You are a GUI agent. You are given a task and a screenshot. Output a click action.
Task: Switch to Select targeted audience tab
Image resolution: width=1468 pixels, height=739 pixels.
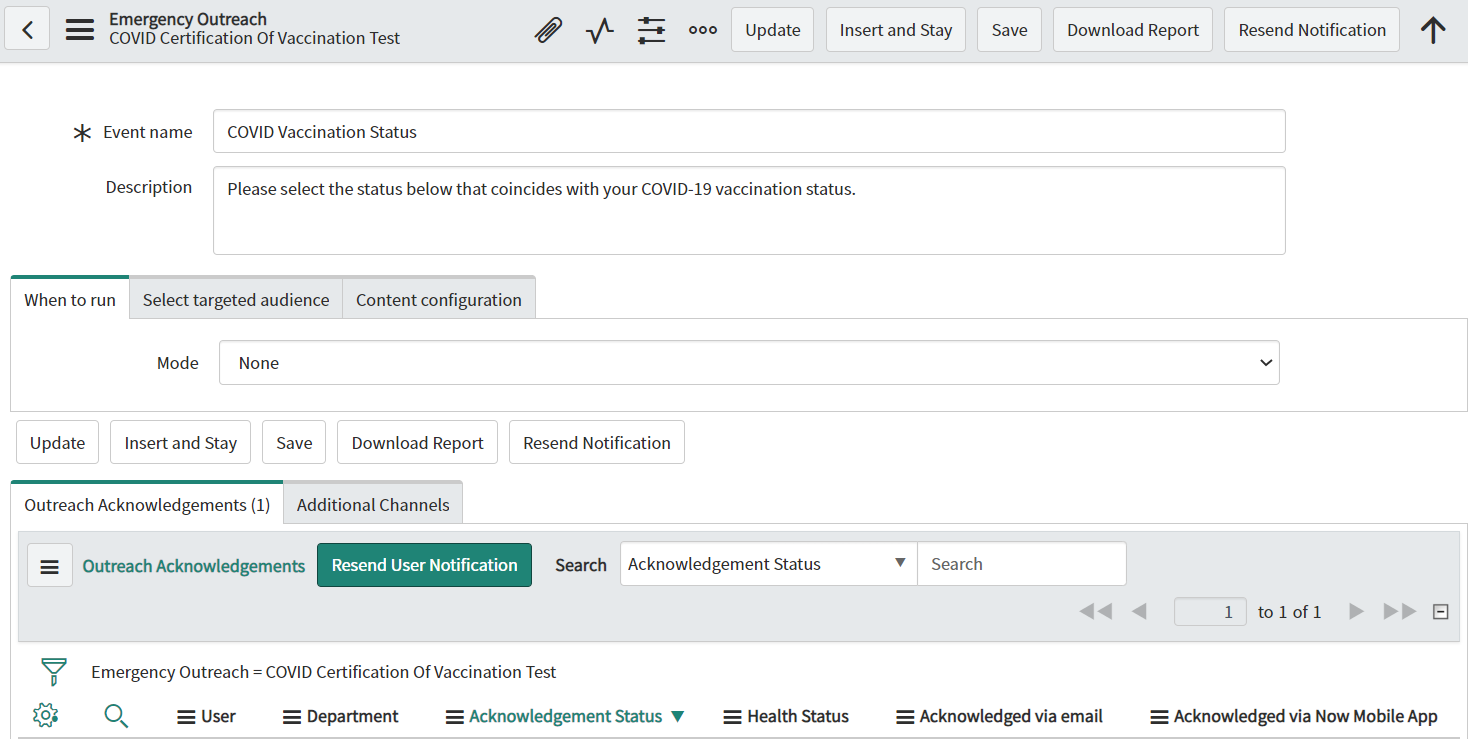click(x=236, y=300)
